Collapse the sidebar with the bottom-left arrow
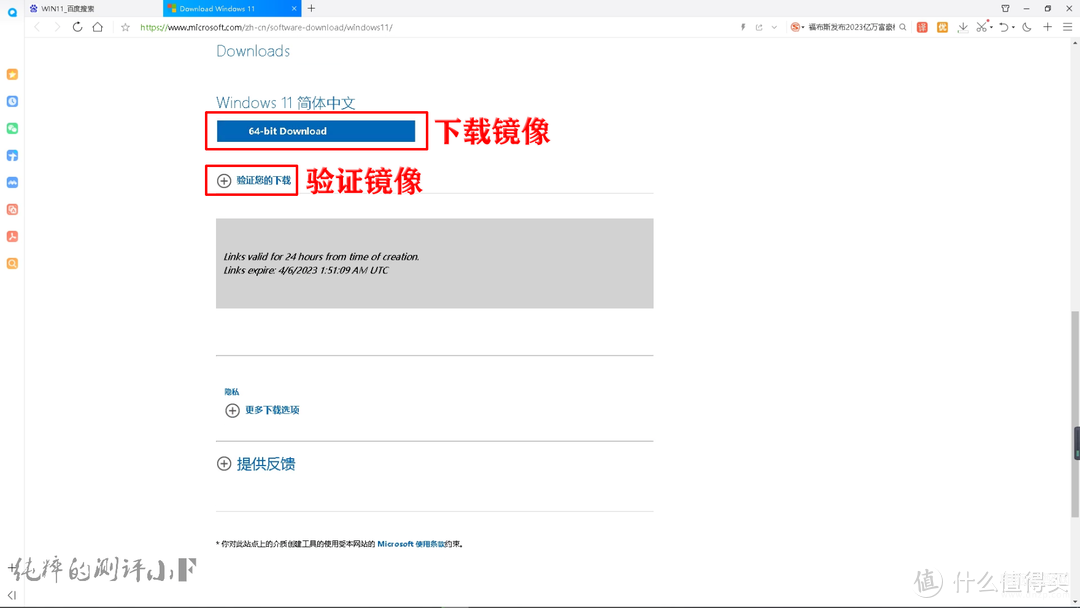1080x608 pixels. pos(12,595)
